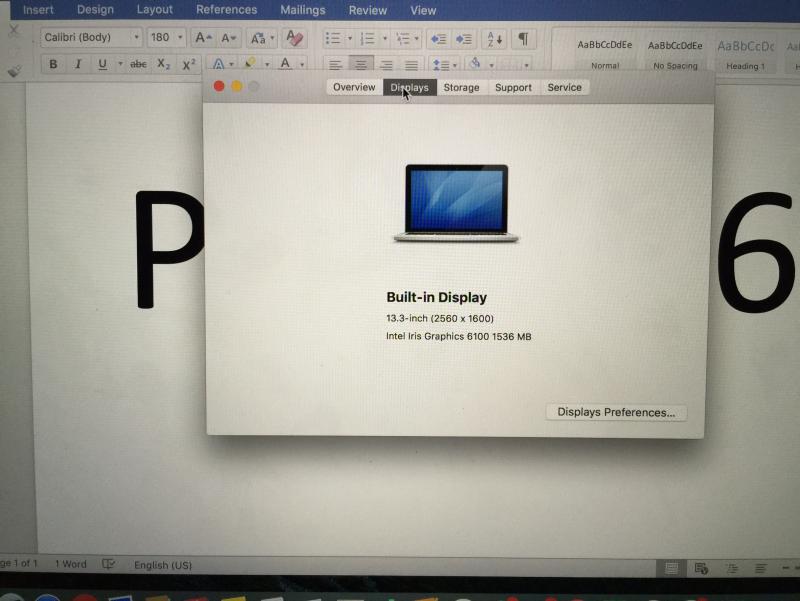Apply the Normal style
Image resolution: width=800 pixels, height=601 pixels.
click(605, 54)
